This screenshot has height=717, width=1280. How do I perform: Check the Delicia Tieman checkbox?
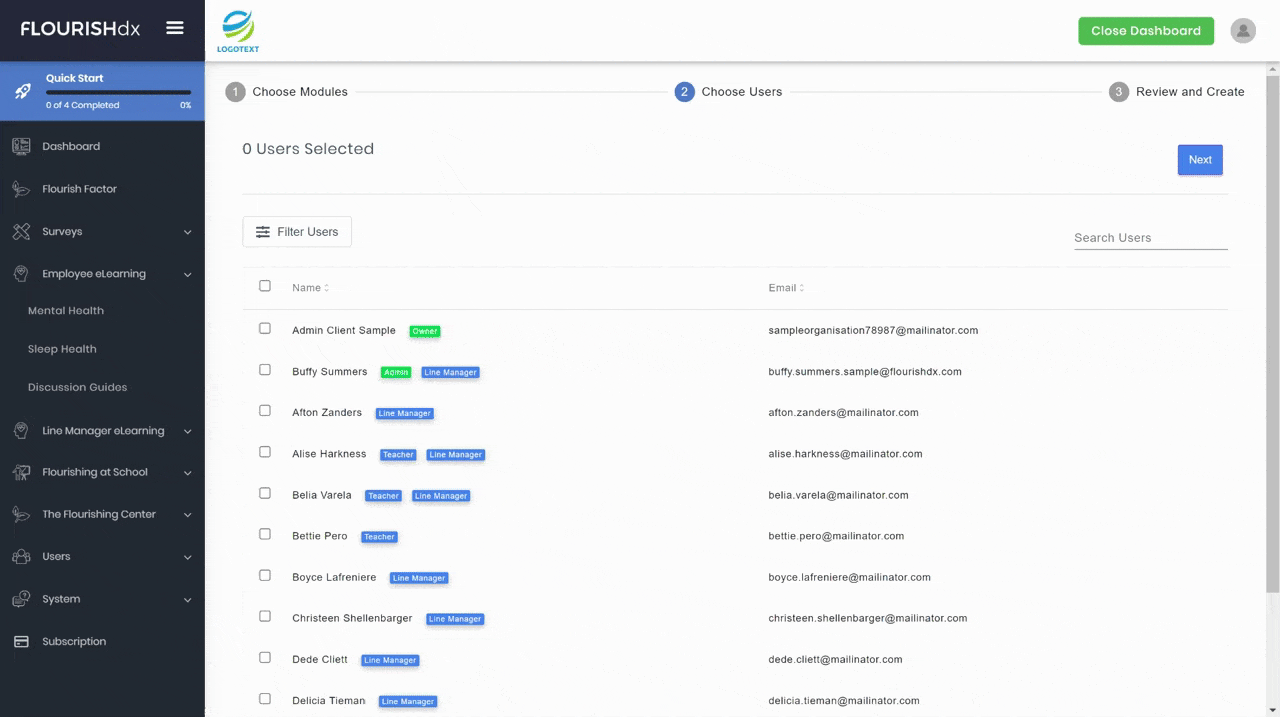point(265,698)
